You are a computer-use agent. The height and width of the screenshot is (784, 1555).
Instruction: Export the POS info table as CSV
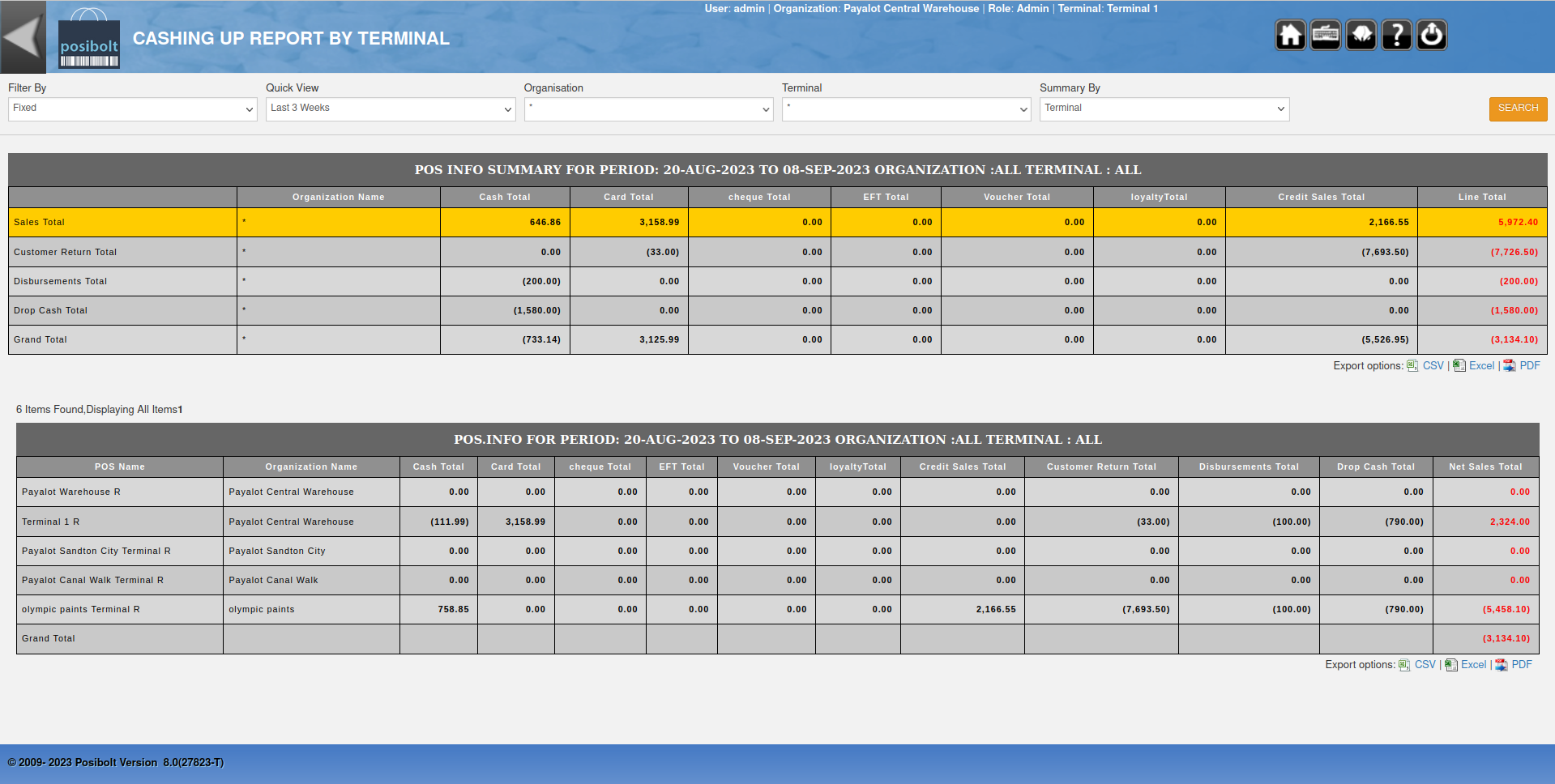click(x=1425, y=665)
